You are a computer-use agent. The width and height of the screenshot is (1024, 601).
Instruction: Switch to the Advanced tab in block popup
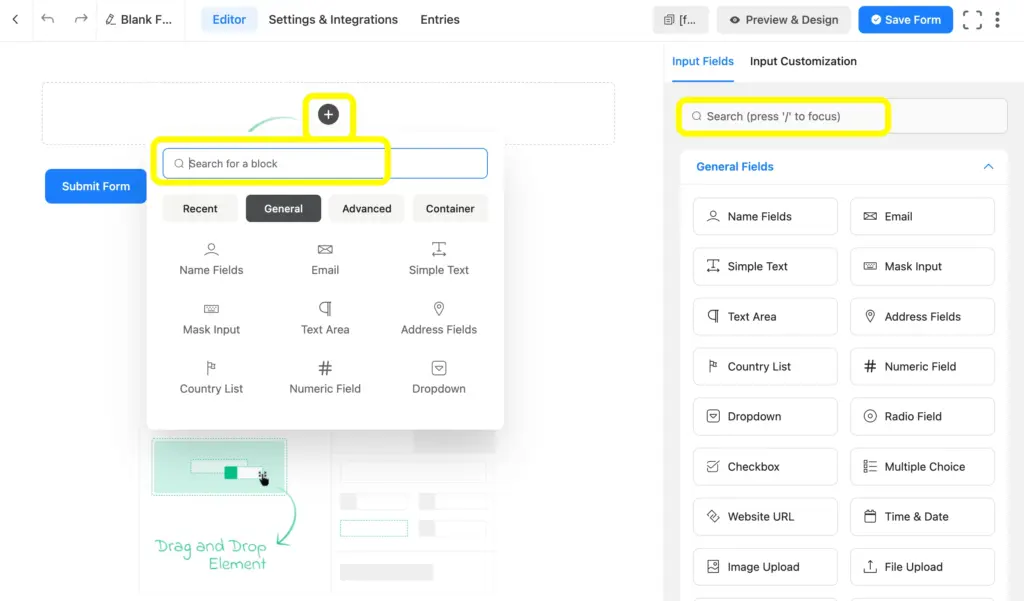pos(366,208)
